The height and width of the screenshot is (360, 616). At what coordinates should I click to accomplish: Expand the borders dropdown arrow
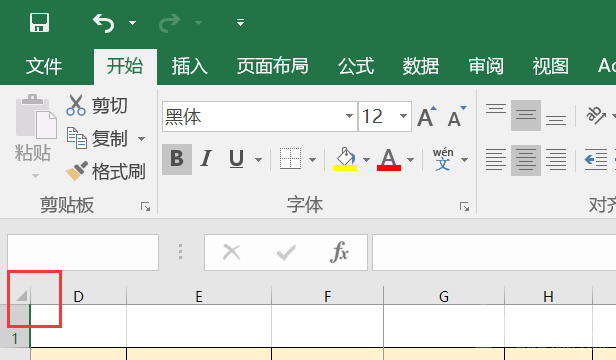coord(312,160)
